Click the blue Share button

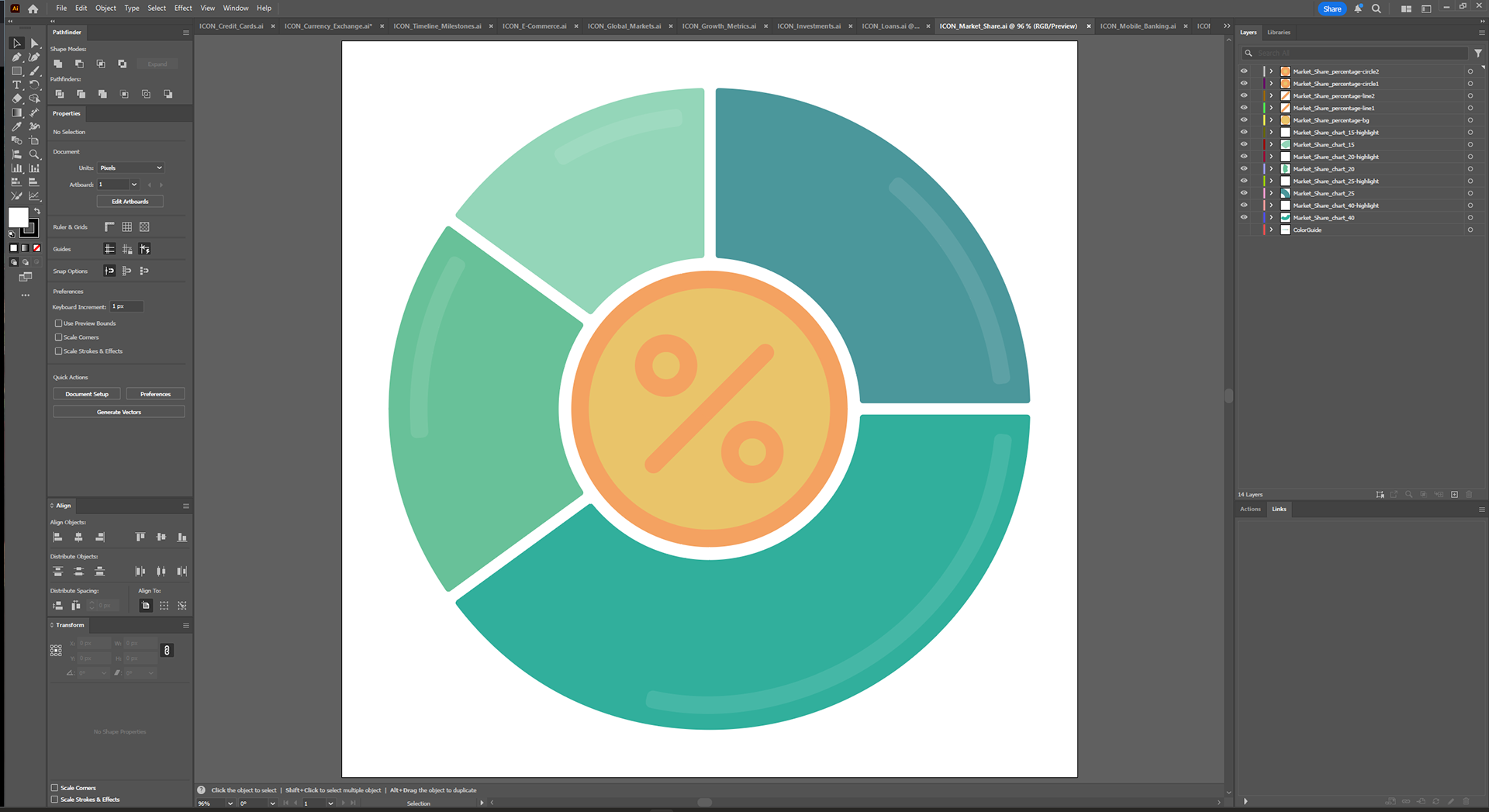(1332, 9)
